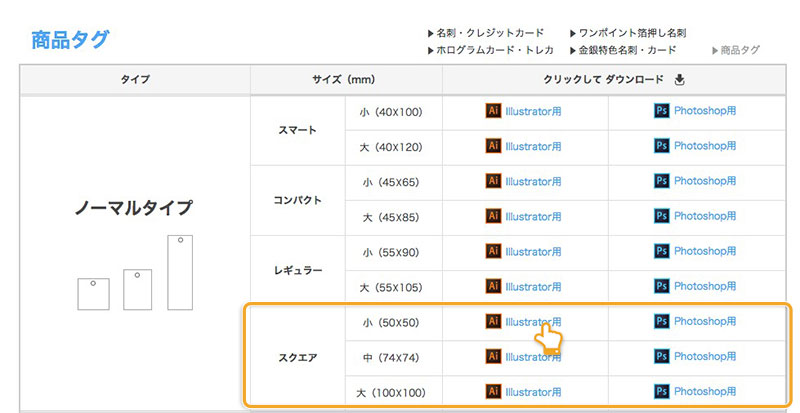Screen dimensions: 800x413
Task: Click the Ai icon in the 大(100X100) row
Action: (x=493, y=392)
